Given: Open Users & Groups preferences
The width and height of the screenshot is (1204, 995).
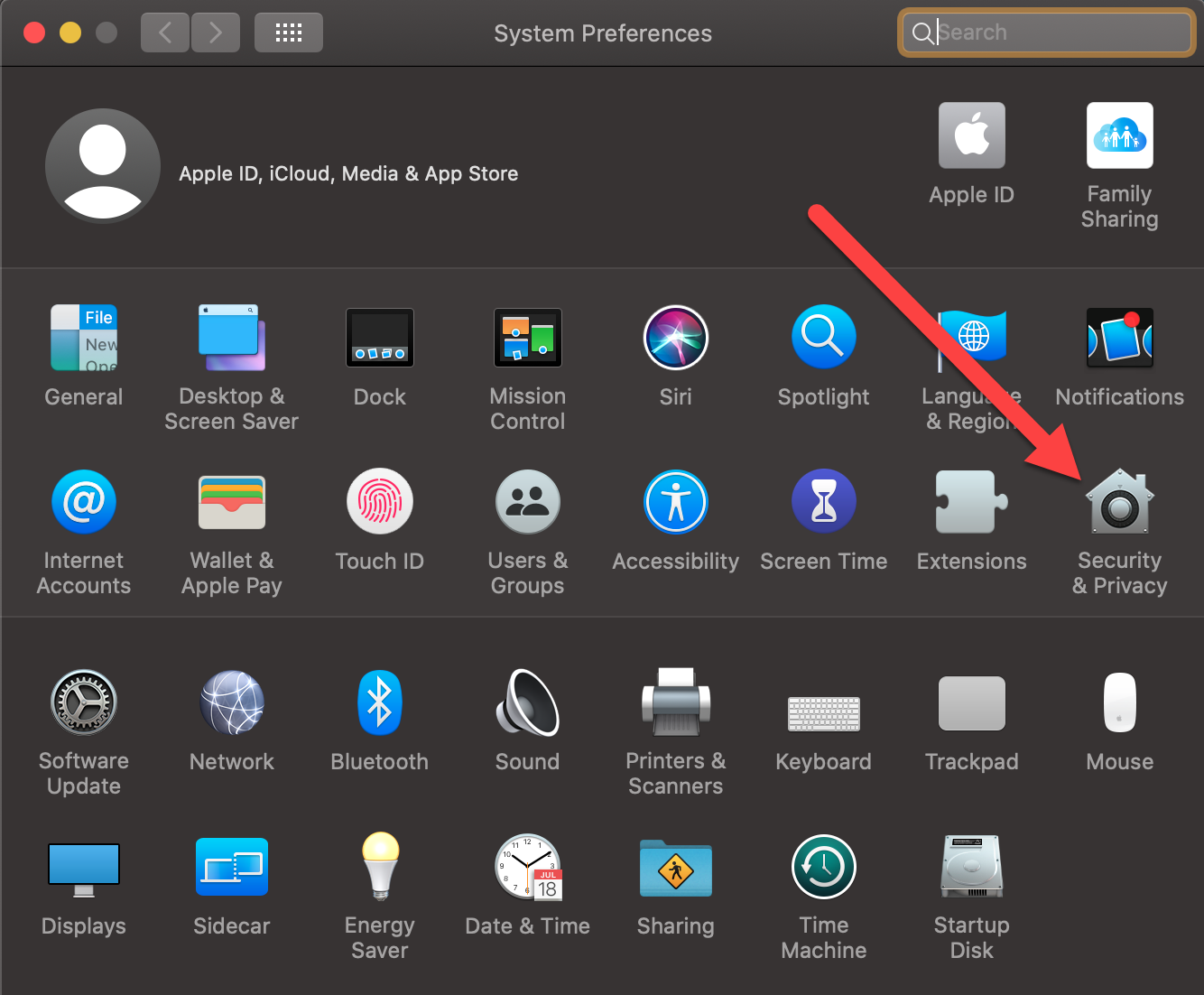Looking at the screenshot, I should tap(528, 502).
